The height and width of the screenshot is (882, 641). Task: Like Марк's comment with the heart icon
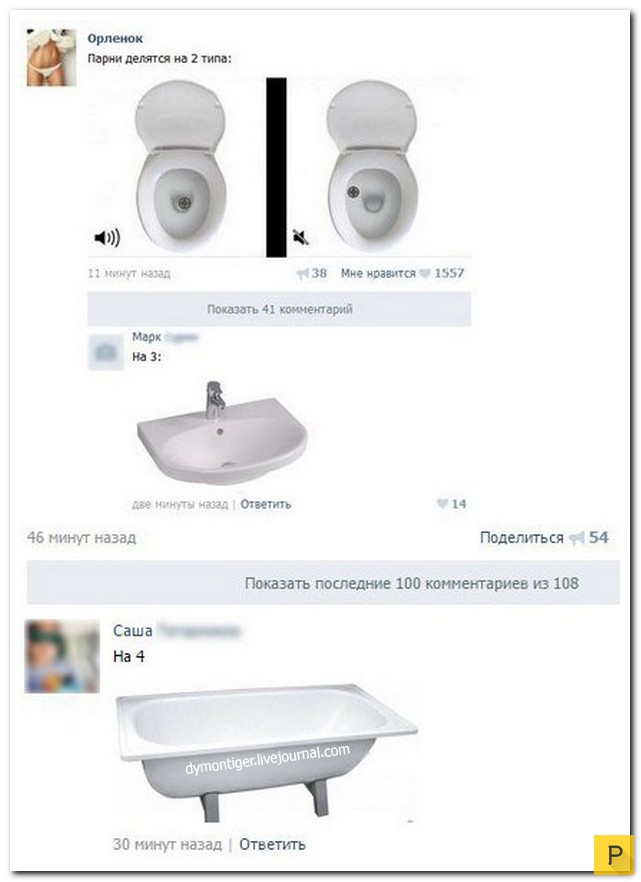442,503
